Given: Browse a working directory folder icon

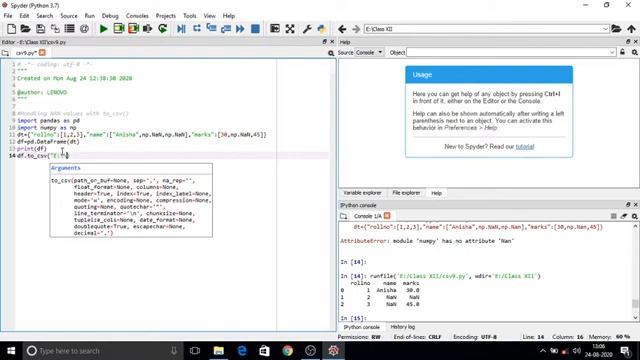Looking at the screenshot, I should 616,29.
